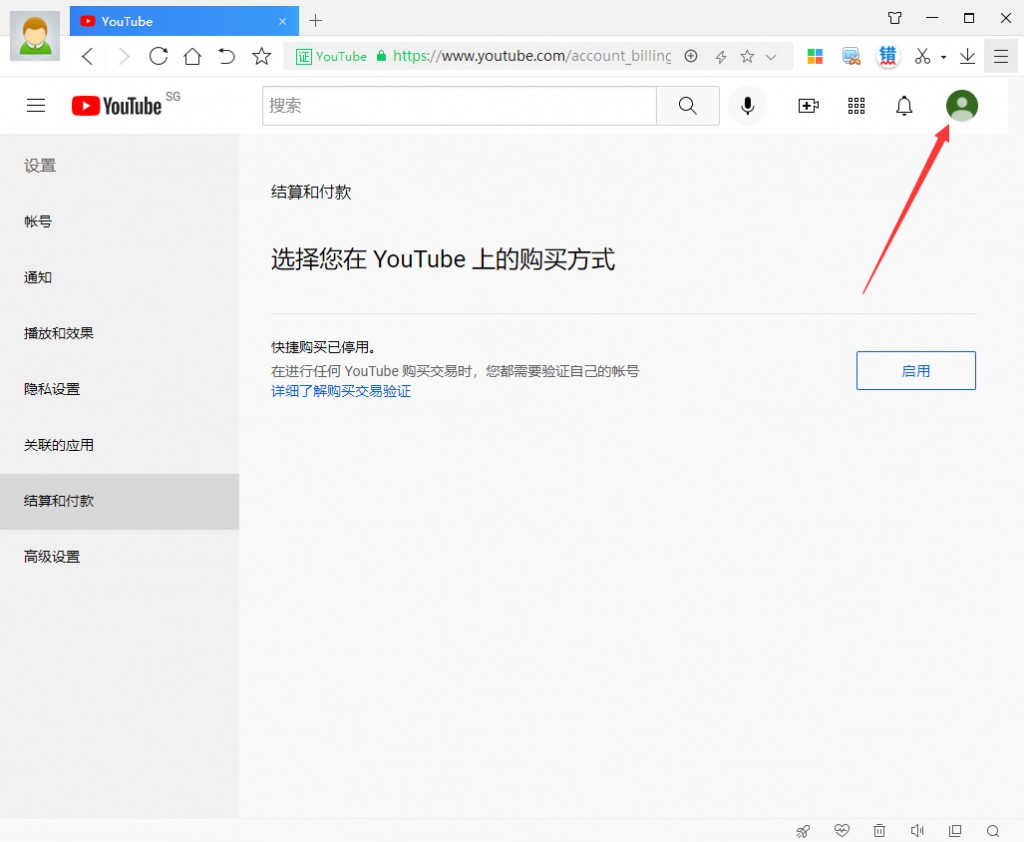Click the heart health-check status icon
Screen dimensions: 1024x842
click(x=842, y=830)
